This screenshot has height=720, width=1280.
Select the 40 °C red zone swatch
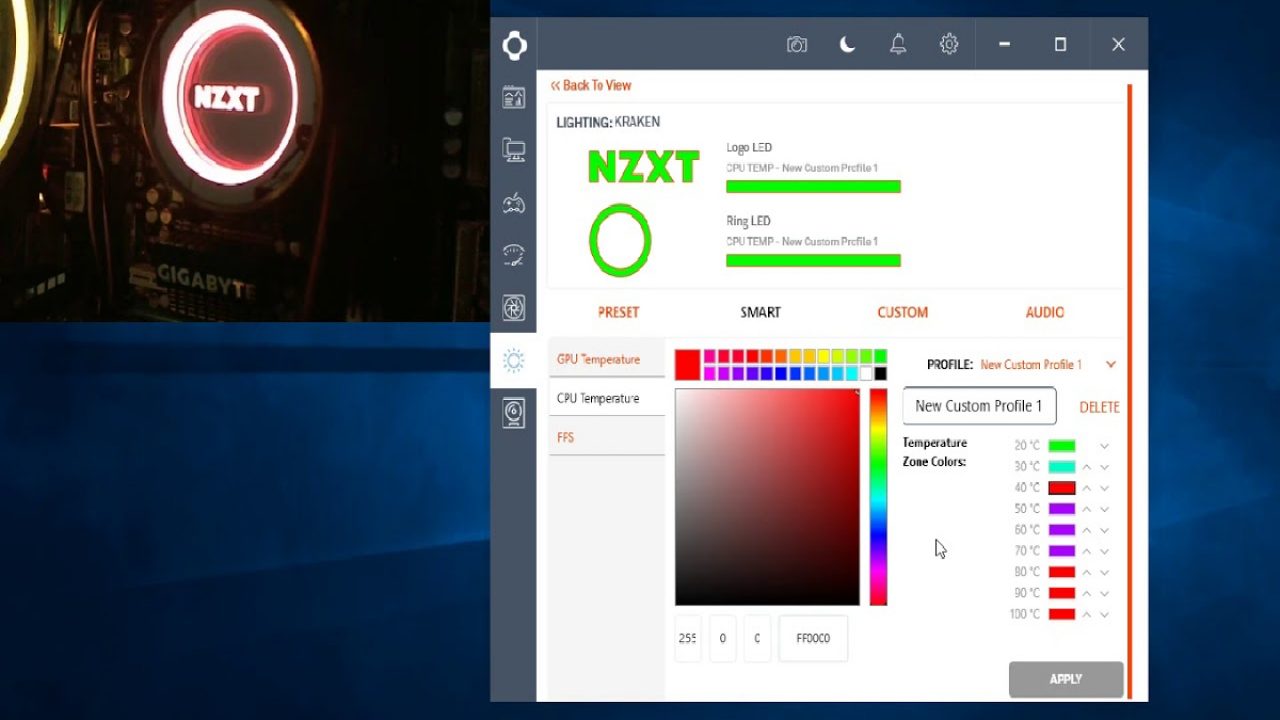1062,488
